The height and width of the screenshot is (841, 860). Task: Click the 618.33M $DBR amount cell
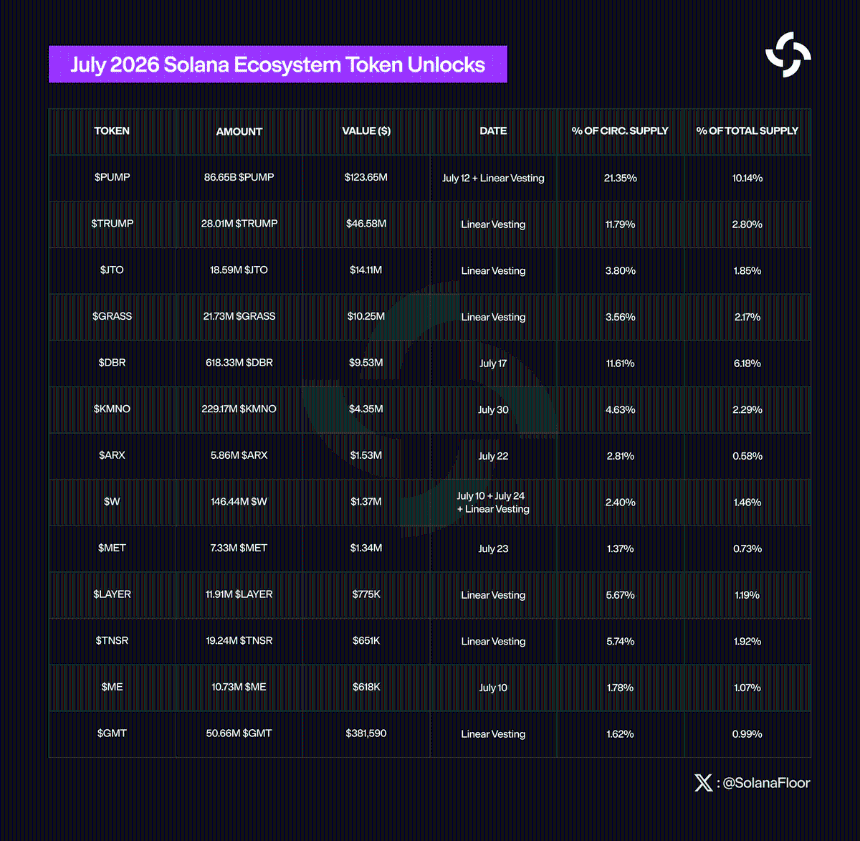coord(239,363)
